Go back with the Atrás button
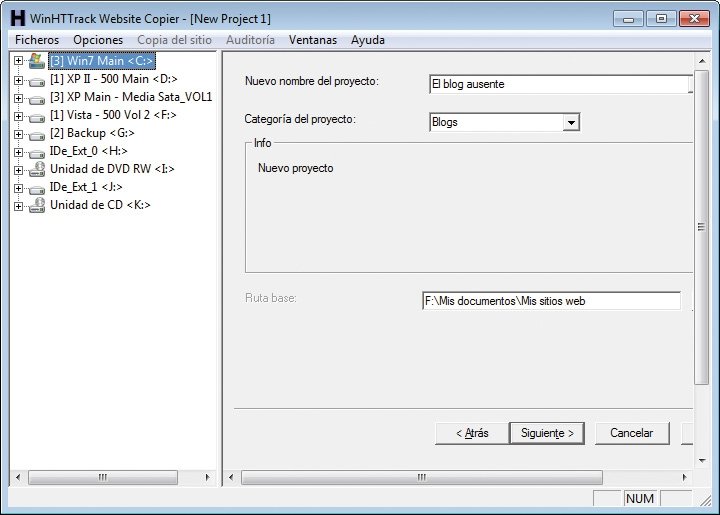This screenshot has height=515, width=720. pos(472,433)
